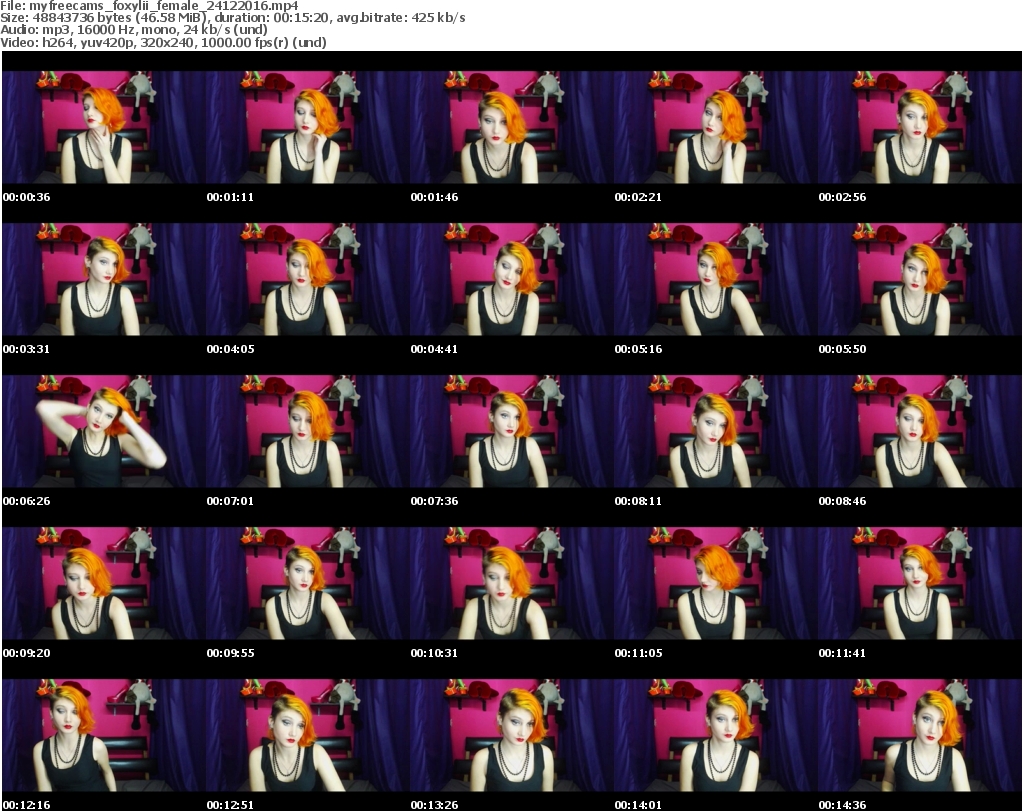Select the thumbnail timestamped 00:01:11
This screenshot has height=811, width=1024.
click(x=308, y=127)
